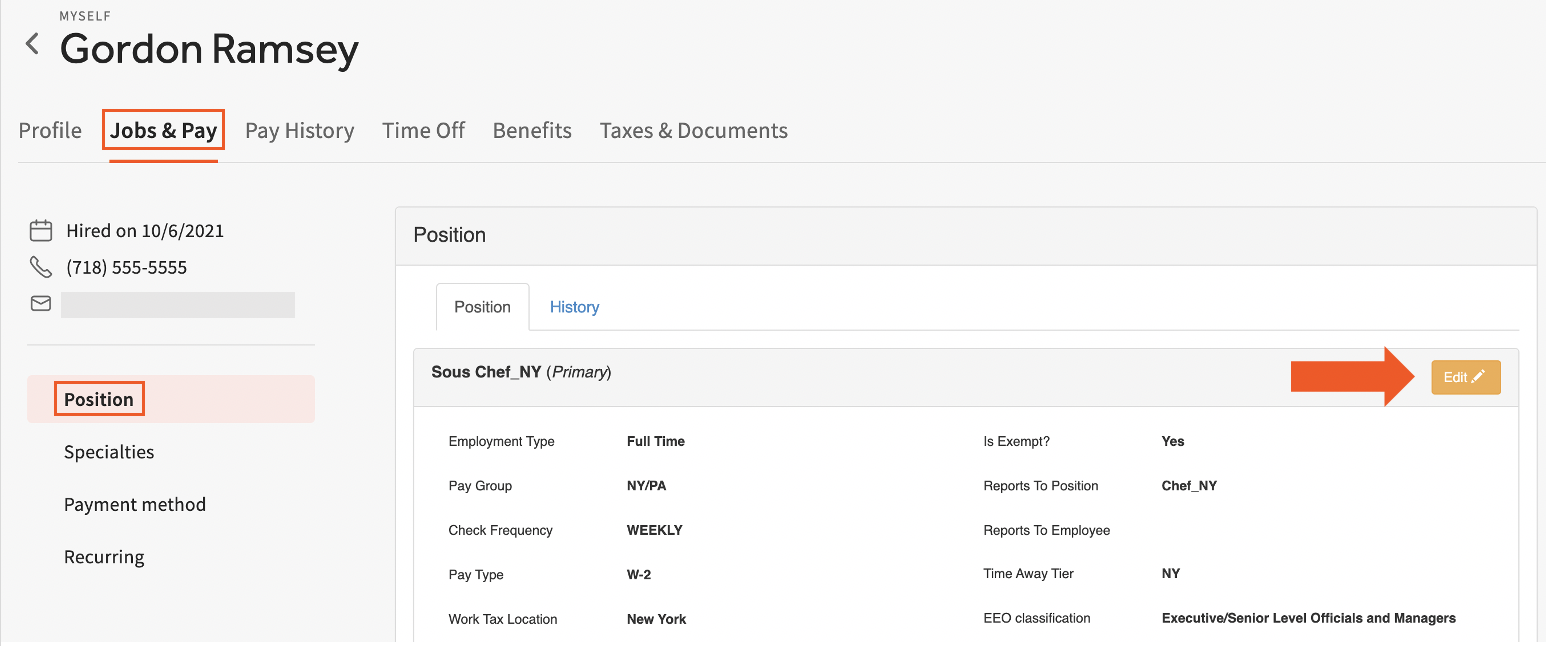
Task: Open Specialties in the sidebar
Action: pyautogui.click(x=109, y=452)
